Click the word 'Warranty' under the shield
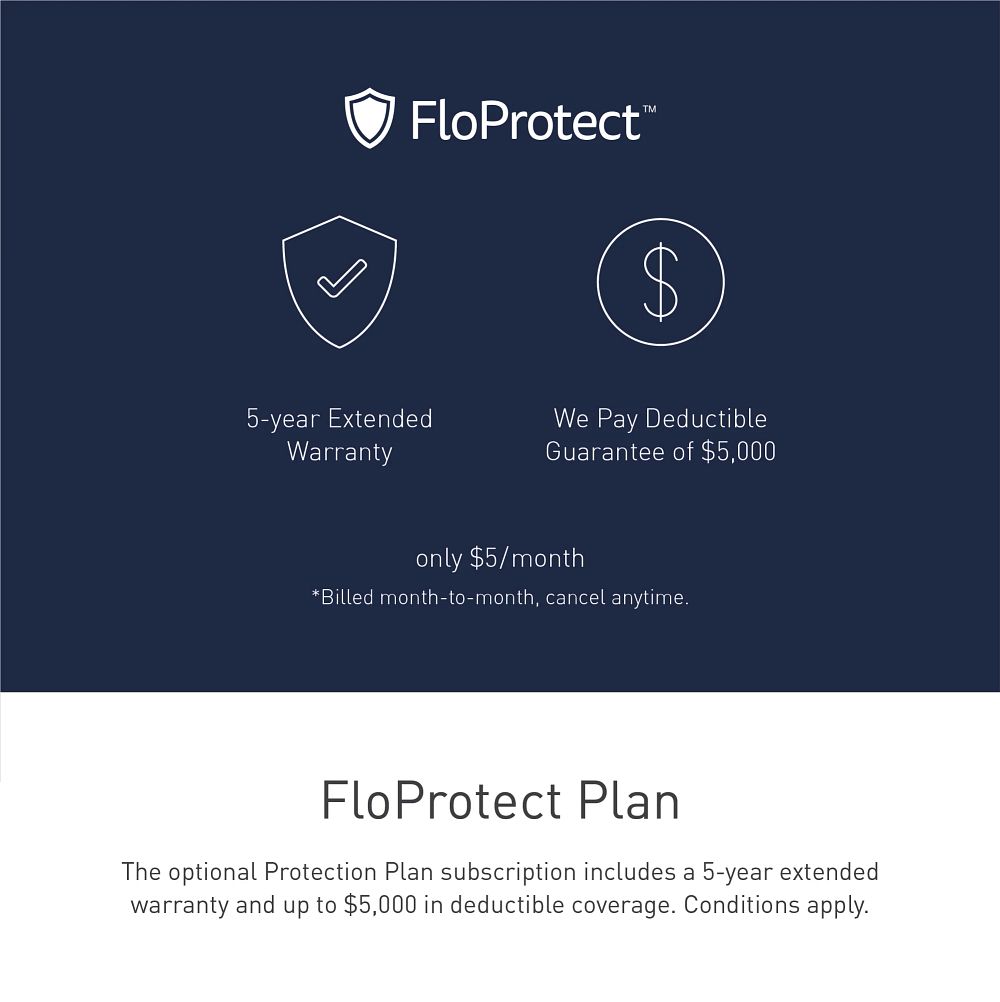The image size is (1000, 1002). [x=340, y=451]
